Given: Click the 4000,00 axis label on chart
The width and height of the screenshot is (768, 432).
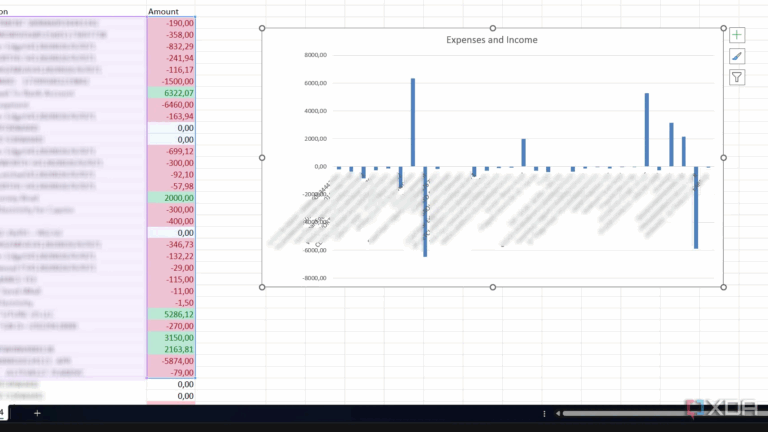Looking at the screenshot, I should (x=315, y=111).
